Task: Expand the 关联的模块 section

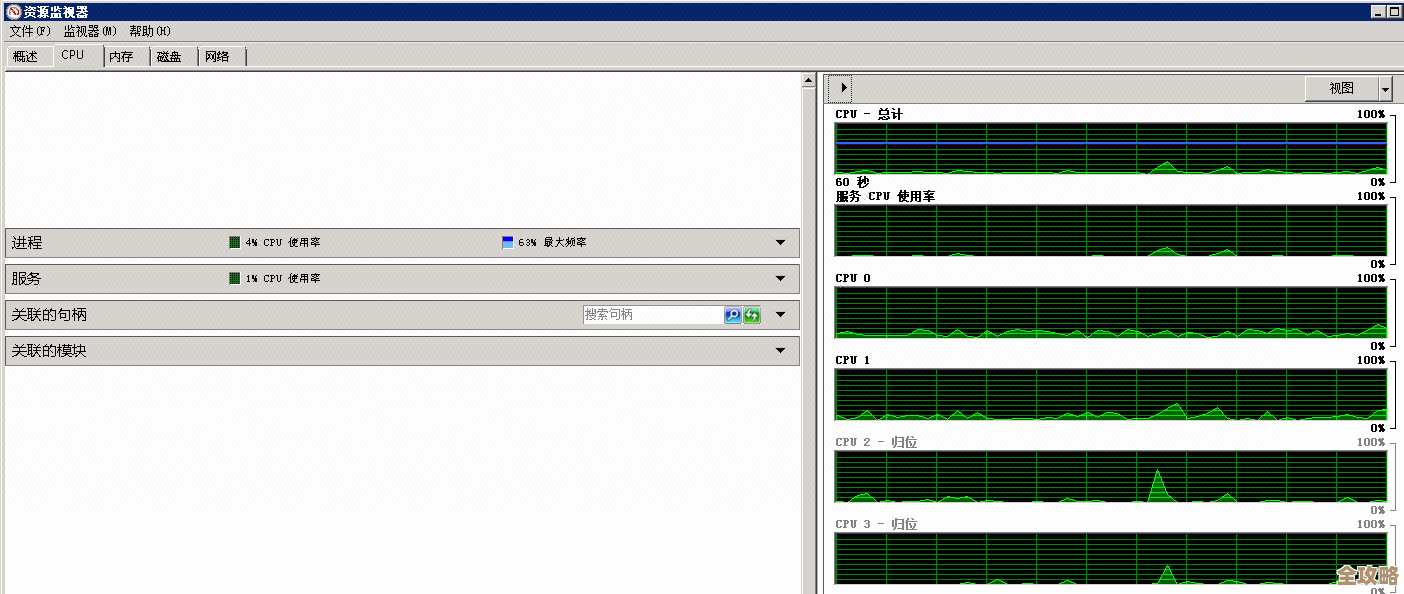Action: pos(781,351)
